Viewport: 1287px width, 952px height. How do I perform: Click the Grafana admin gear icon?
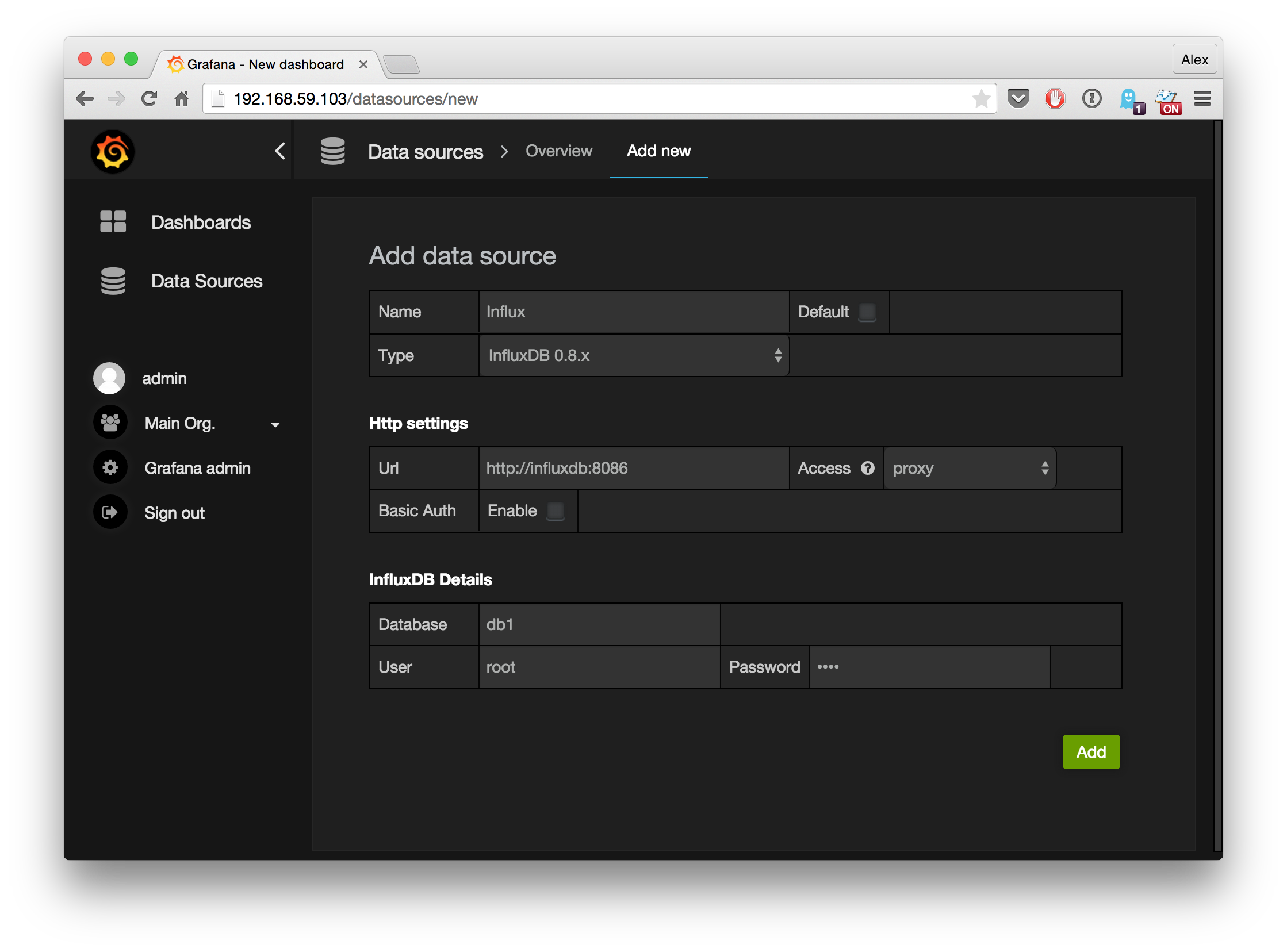coord(110,467)
